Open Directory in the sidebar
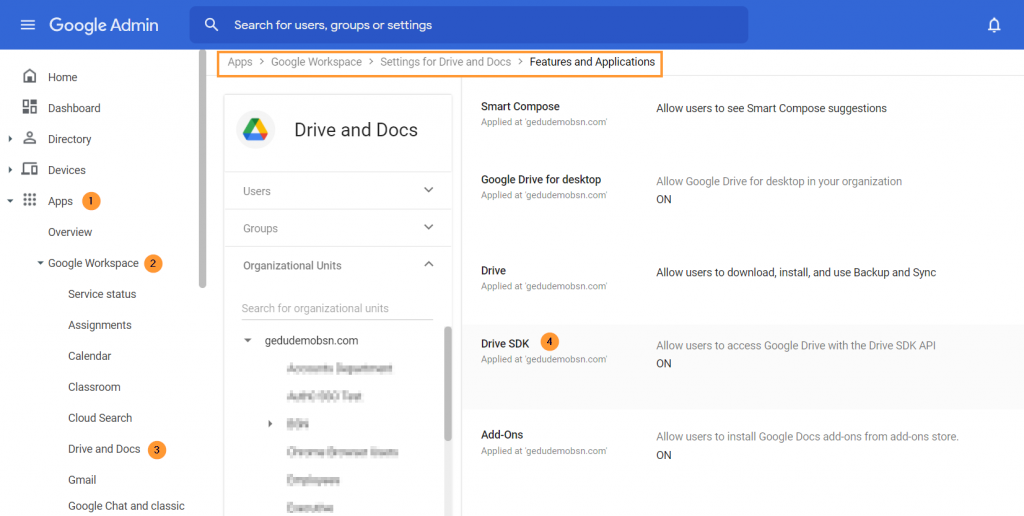The image size is (1024, 516). 69,139
